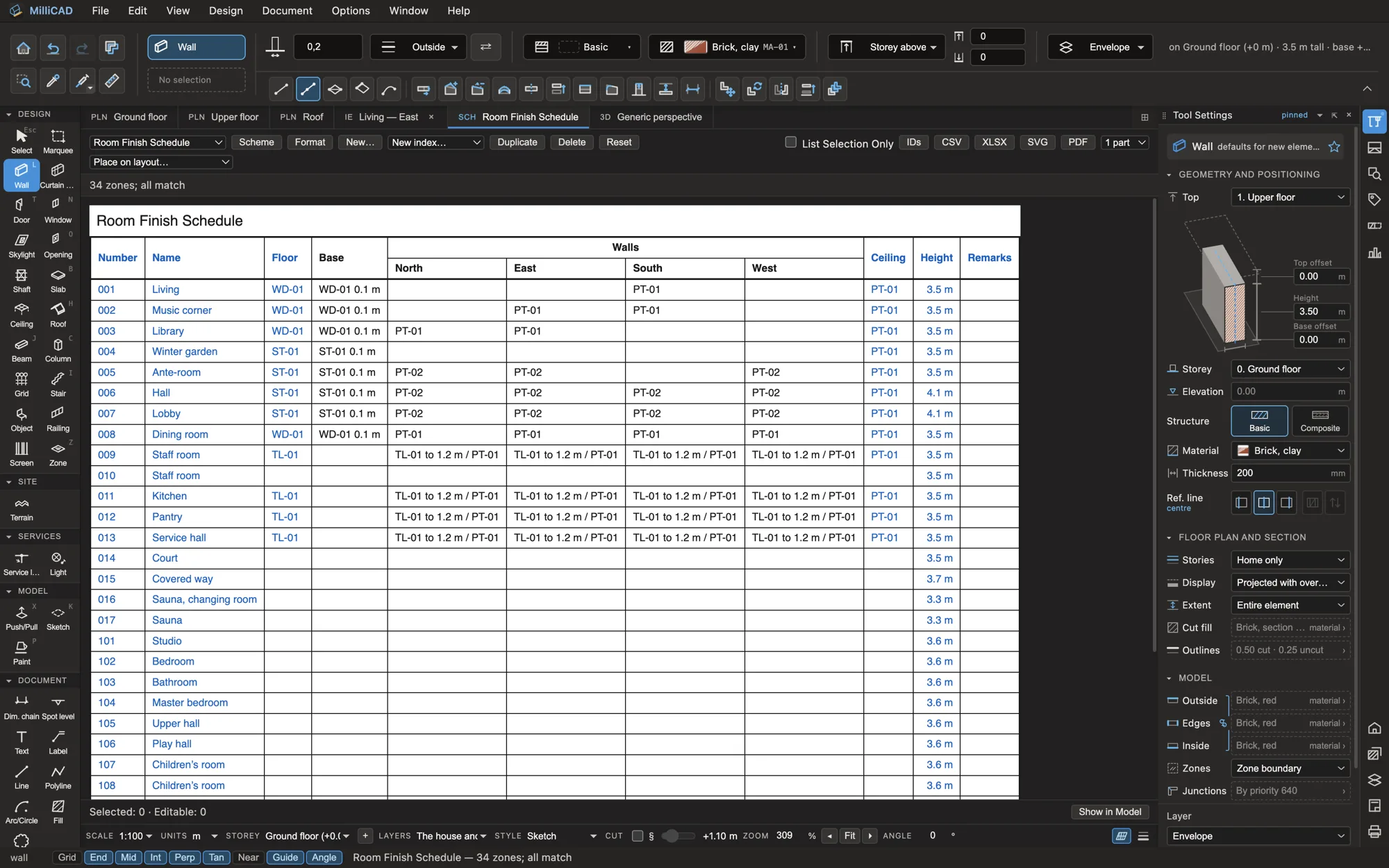
Task: Click the Undo arrow icon
Action: click(53, 47)
